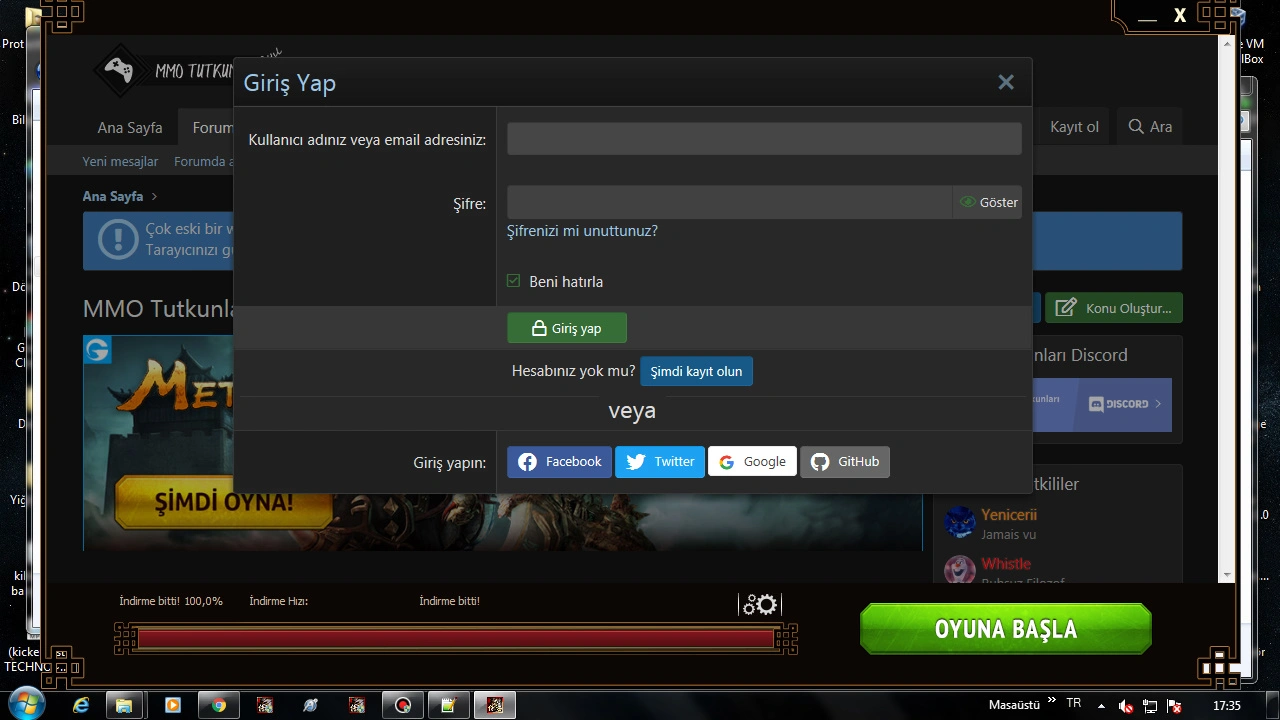Click into the Şifre password field

point(729,202)
